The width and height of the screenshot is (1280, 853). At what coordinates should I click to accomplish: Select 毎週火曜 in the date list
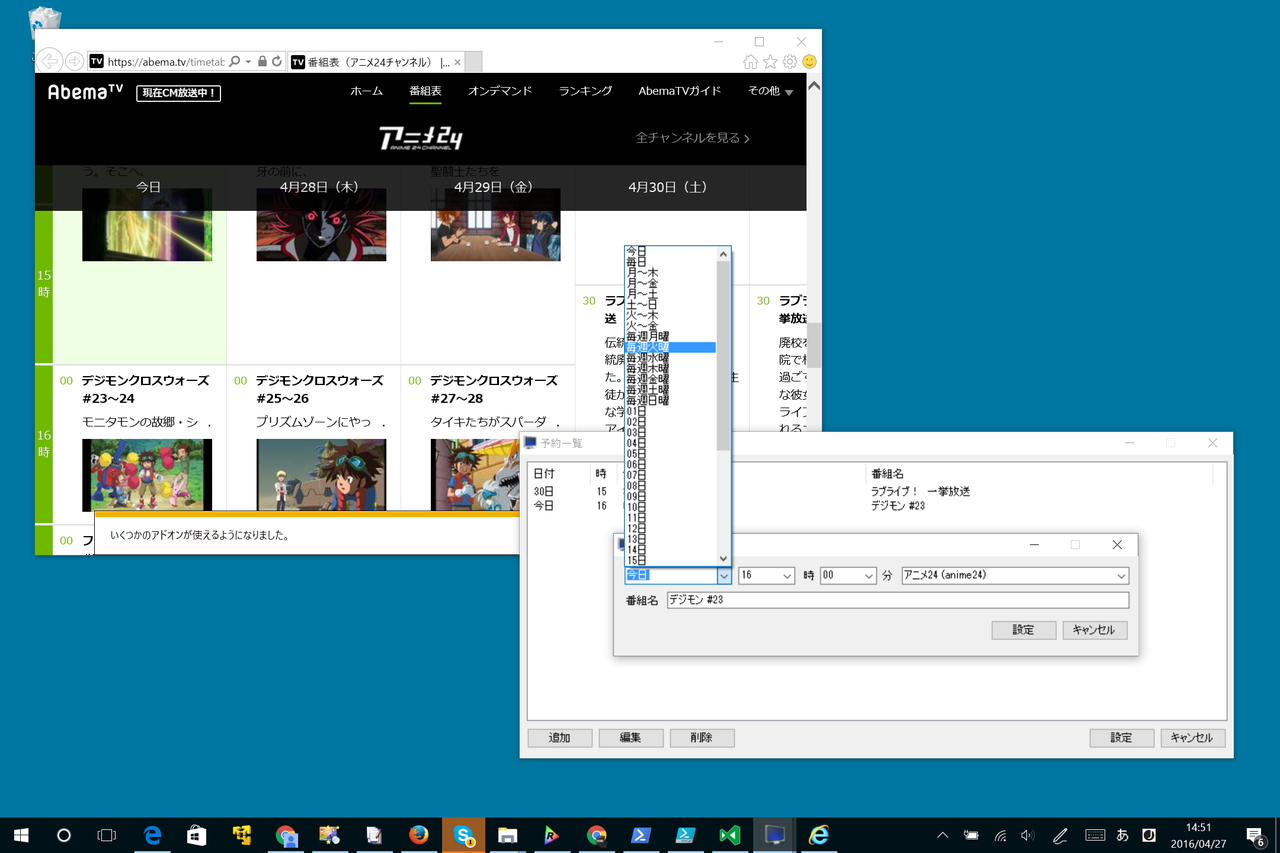coord(670,347)
